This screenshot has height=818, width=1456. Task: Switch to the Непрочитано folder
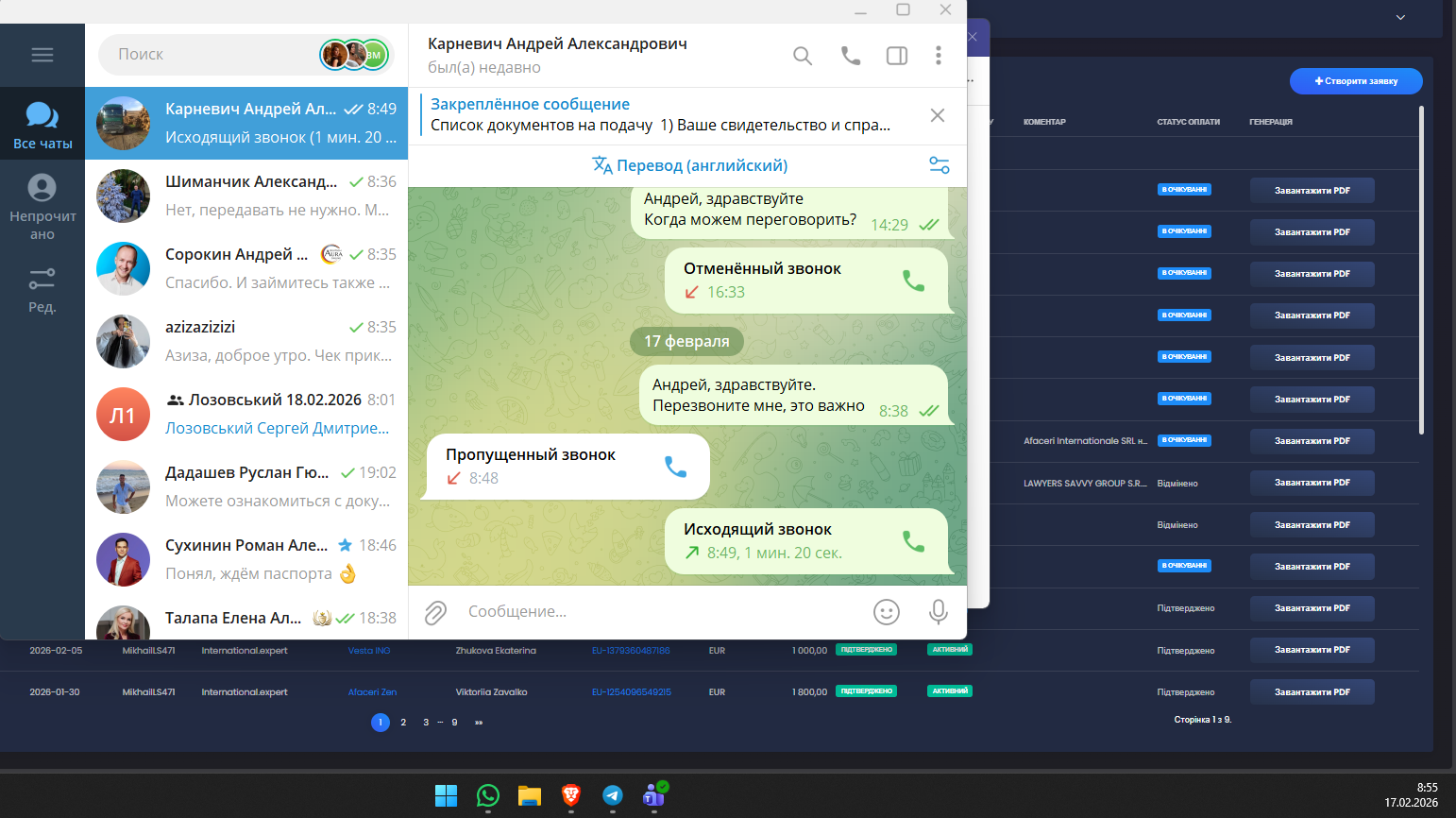[x=42, y=207]
